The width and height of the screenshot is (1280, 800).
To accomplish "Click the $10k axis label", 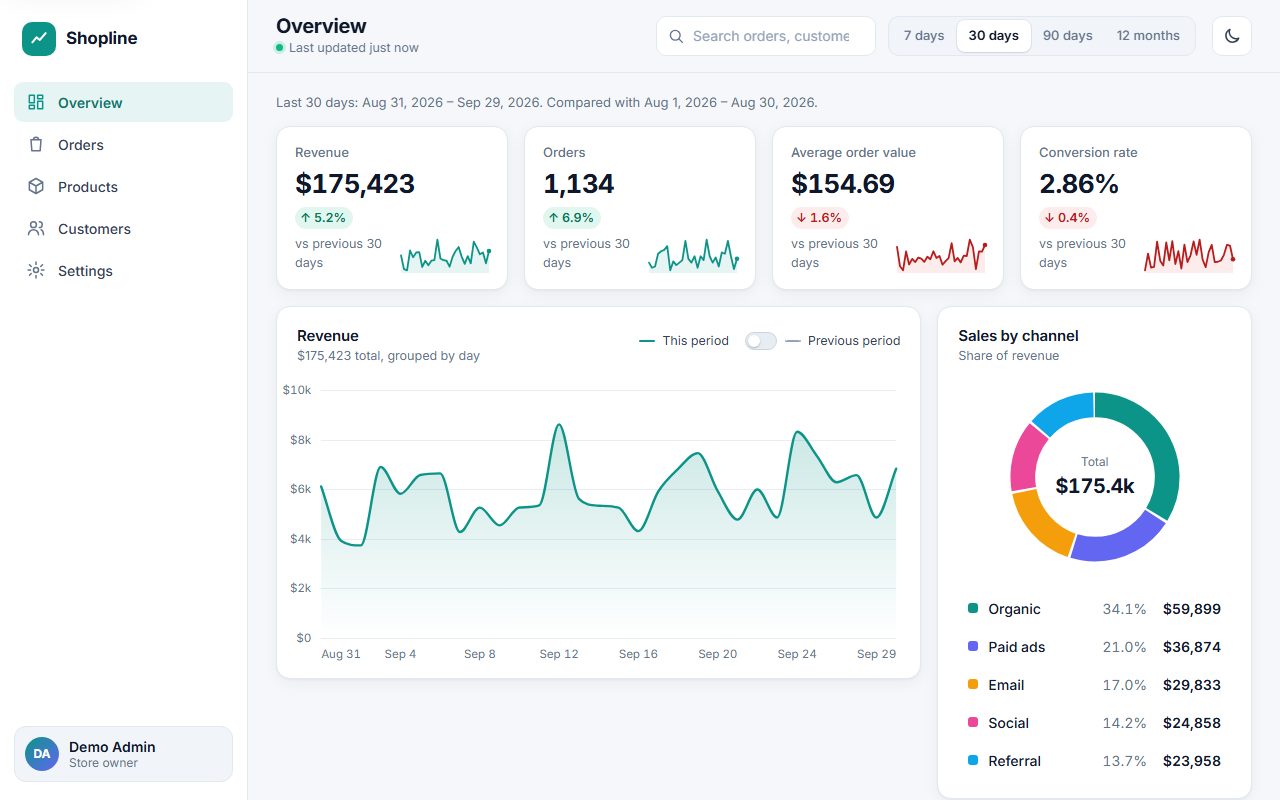I will pyautogui.click(x=297, y=390).
